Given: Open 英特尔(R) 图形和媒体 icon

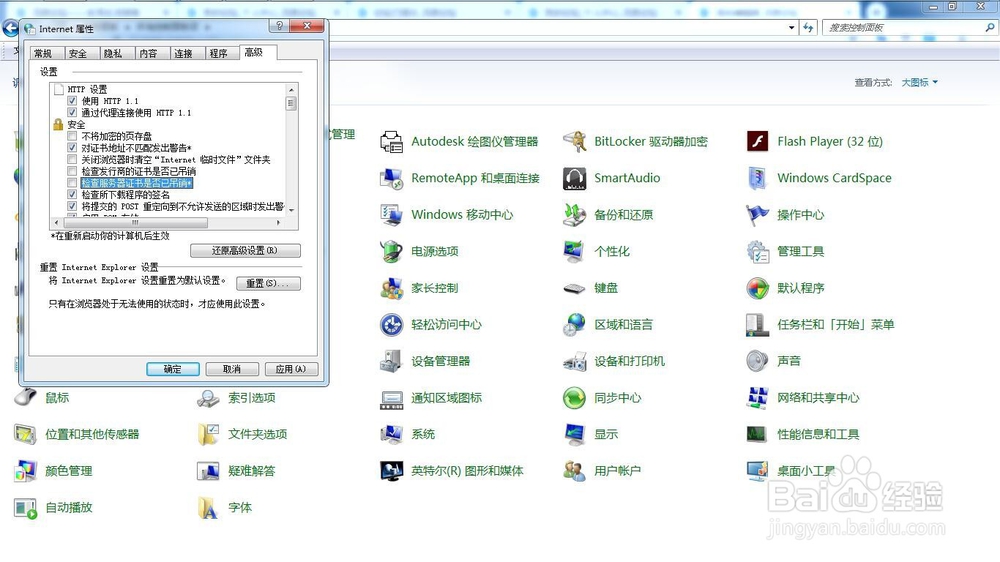Looking at the screenshot, I should (391, 471).
